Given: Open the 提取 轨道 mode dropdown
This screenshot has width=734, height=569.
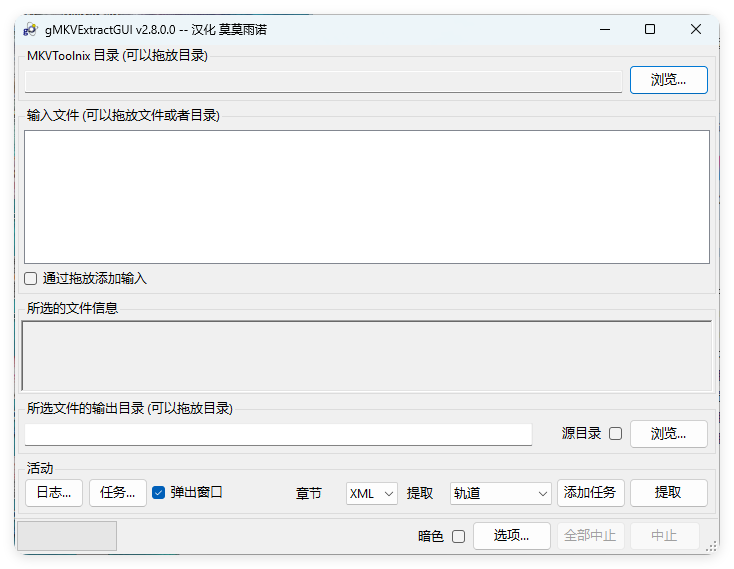Looking at the screenshot, I should pyautogui.click(x=500, y=493).
